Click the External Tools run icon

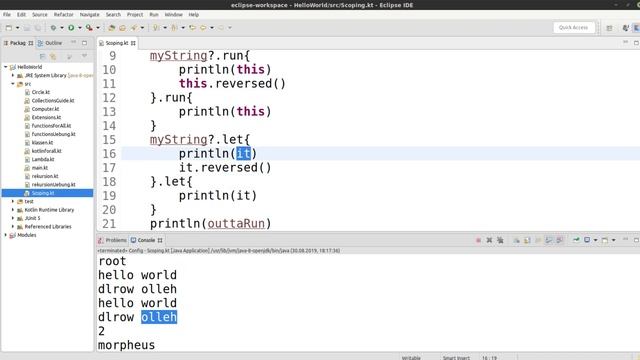89,28
